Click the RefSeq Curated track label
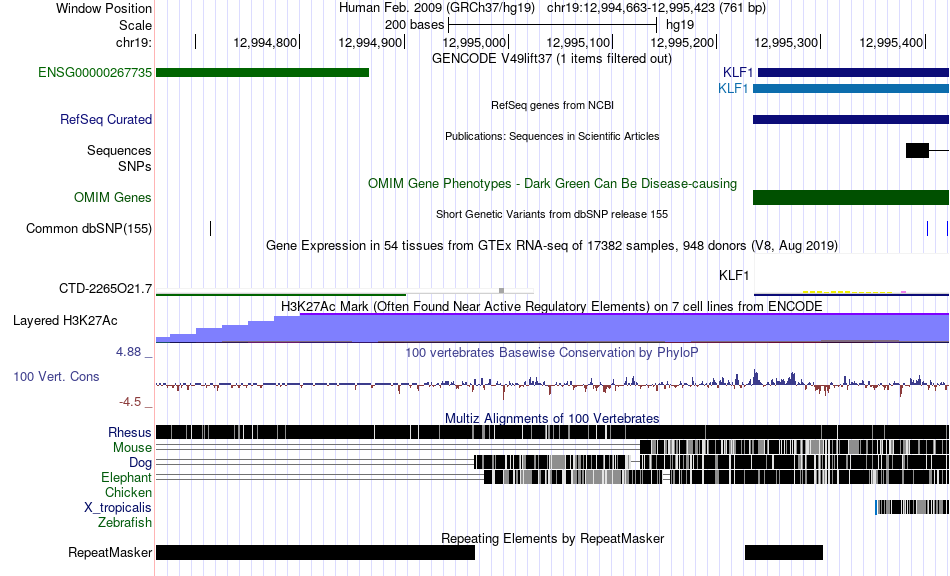Image resolution: width=950 pixels, height=576 pixels. (106, 119)
